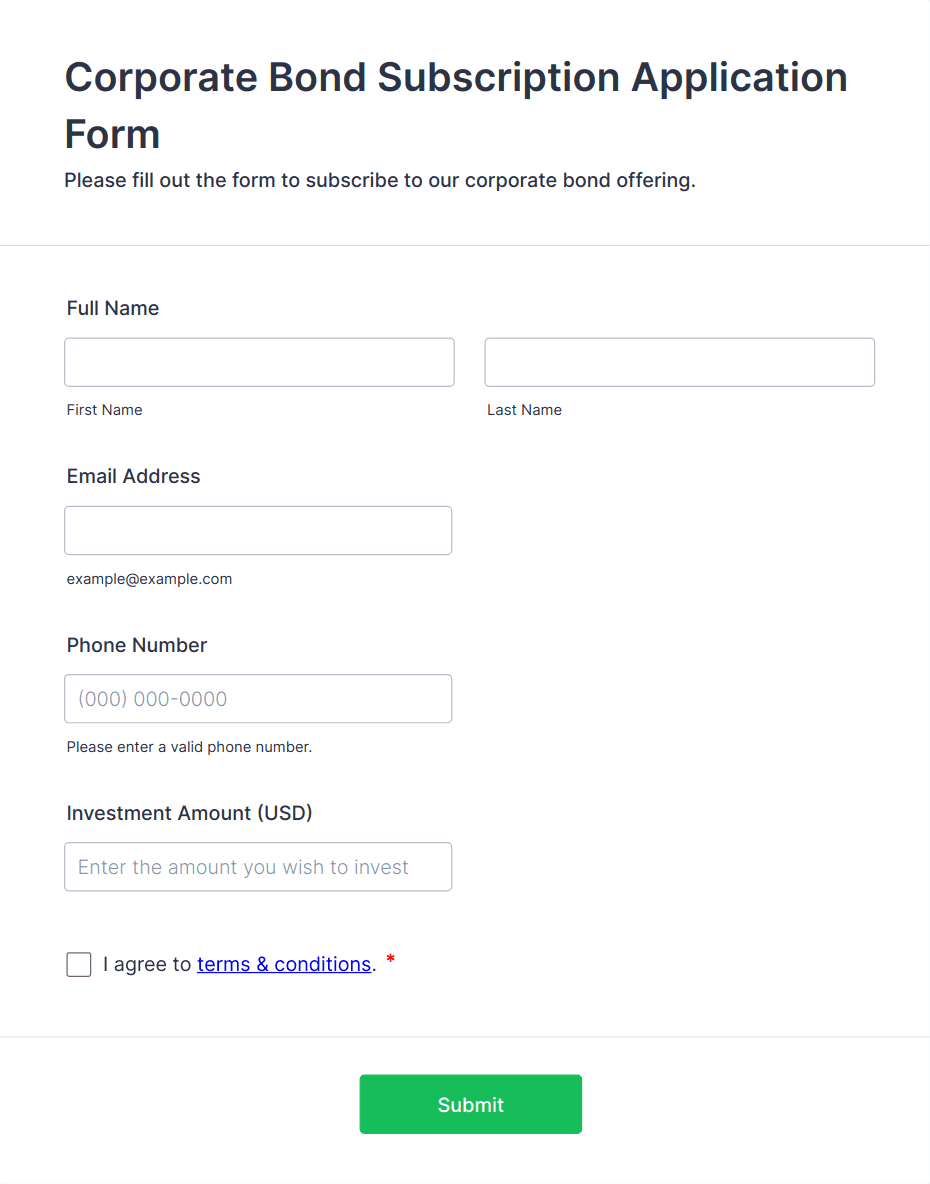930x1184 pixels.
Task: Click the Phone Number input box
Action: tap(258, 699)
